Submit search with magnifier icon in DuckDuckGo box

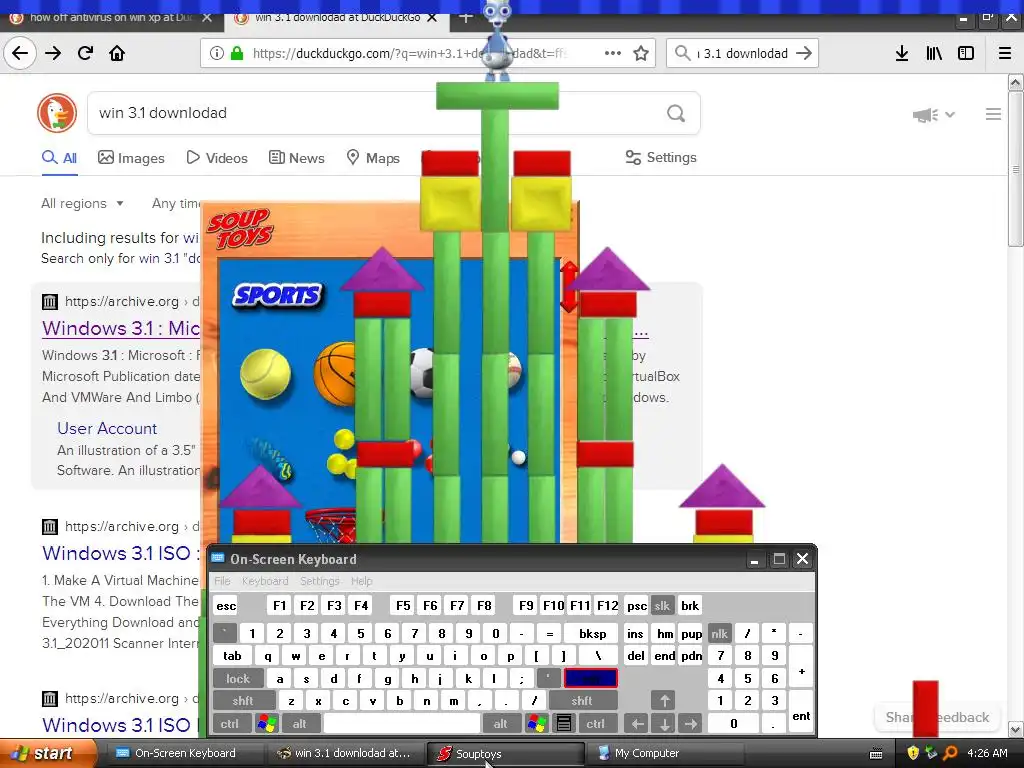tap(676, 114)
